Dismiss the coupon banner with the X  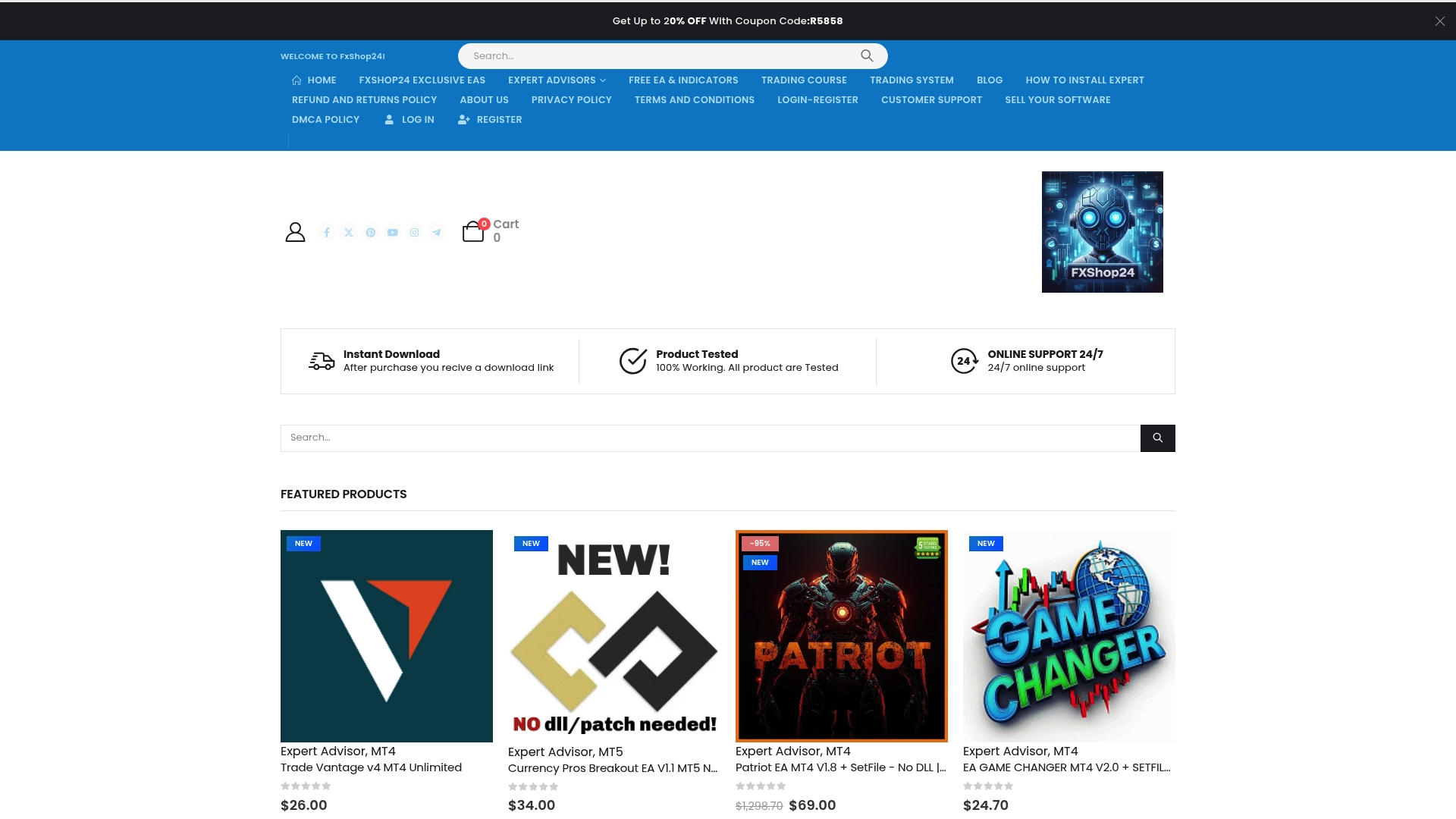[x=1439, y=20]
